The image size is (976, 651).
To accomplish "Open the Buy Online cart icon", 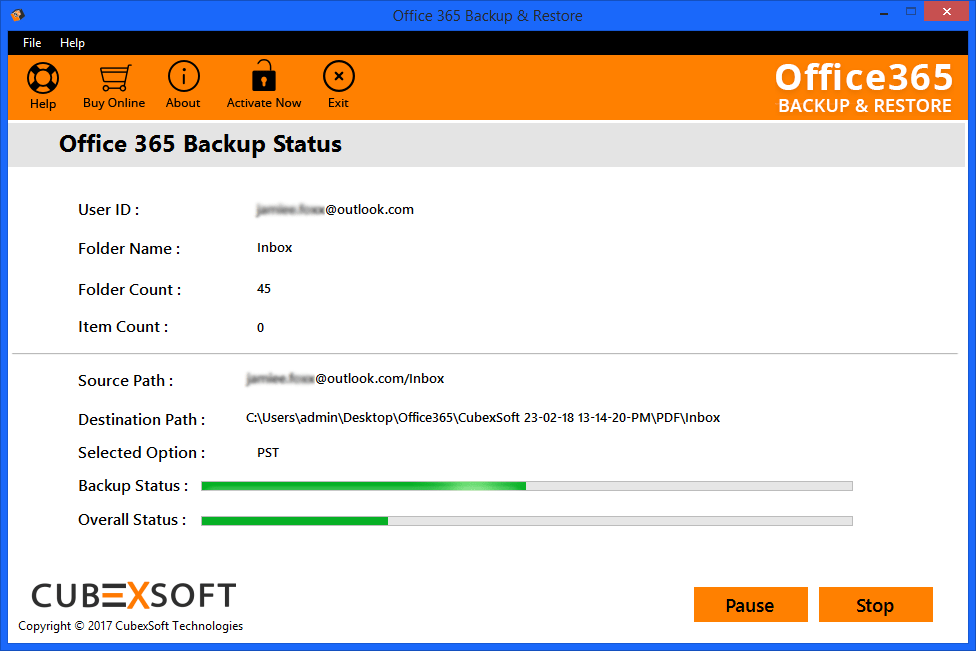I will [114, 78].
